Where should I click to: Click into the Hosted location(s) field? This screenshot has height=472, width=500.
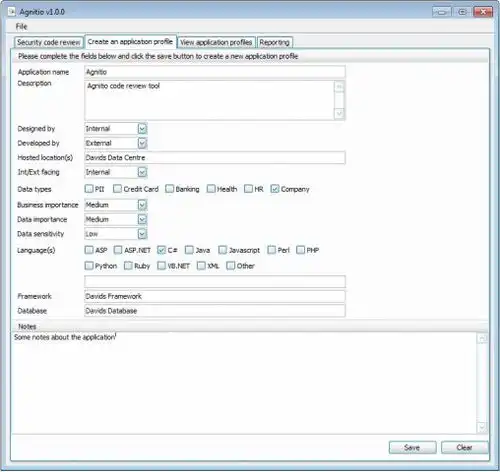[x=215, y=157]
